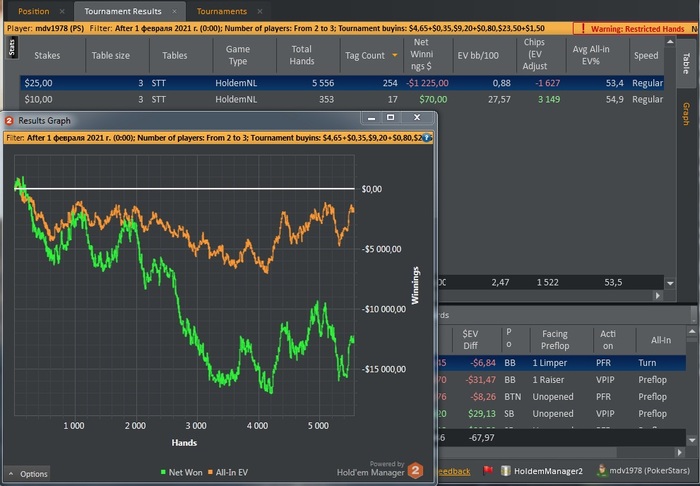Screen dimensions: 700x486
Task: Click the red flag status icon
Action: coord(488,470)
